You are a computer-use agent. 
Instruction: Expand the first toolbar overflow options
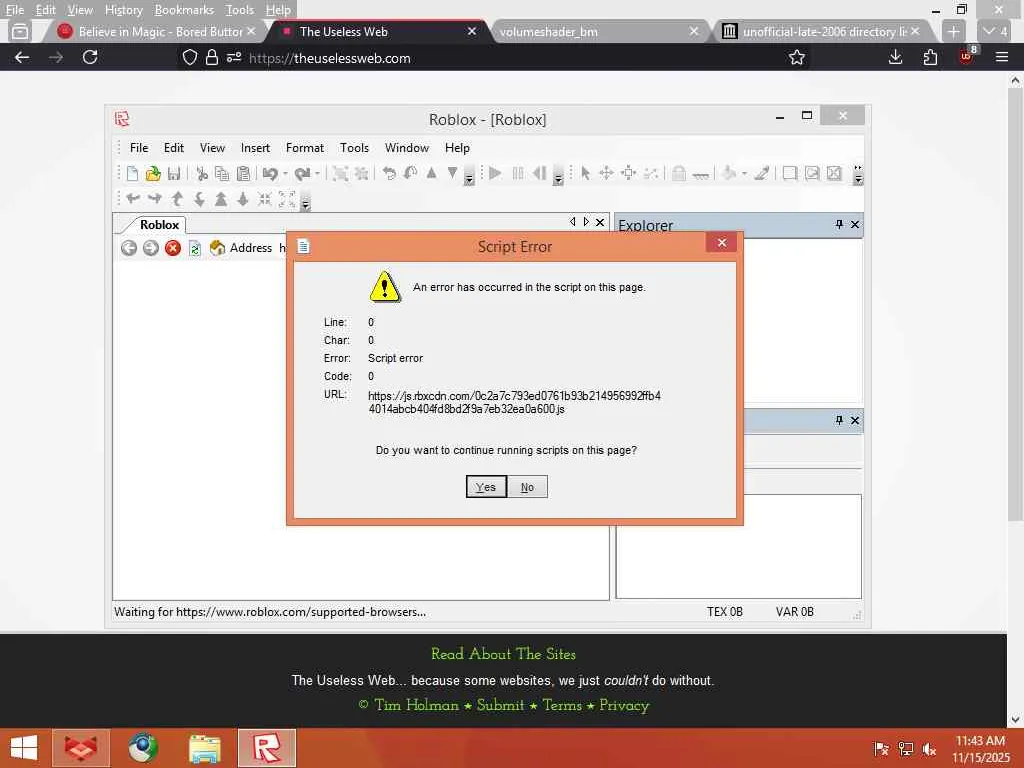[469, 176]
